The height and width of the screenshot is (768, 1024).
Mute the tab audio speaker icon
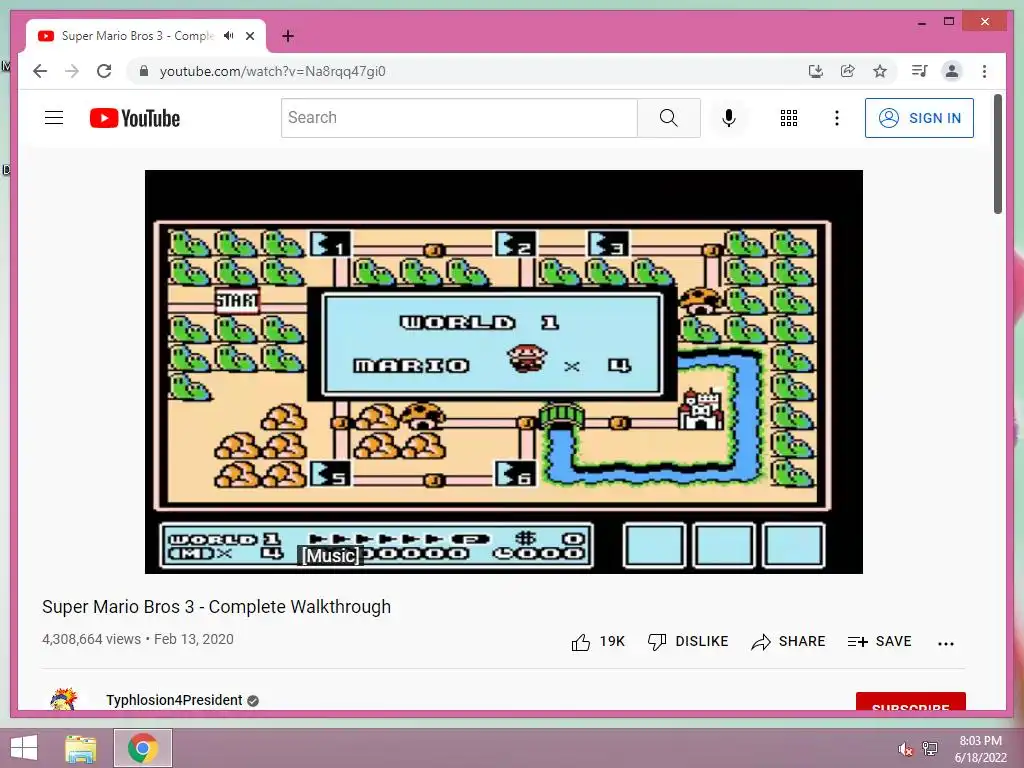[x=229, y=36]
